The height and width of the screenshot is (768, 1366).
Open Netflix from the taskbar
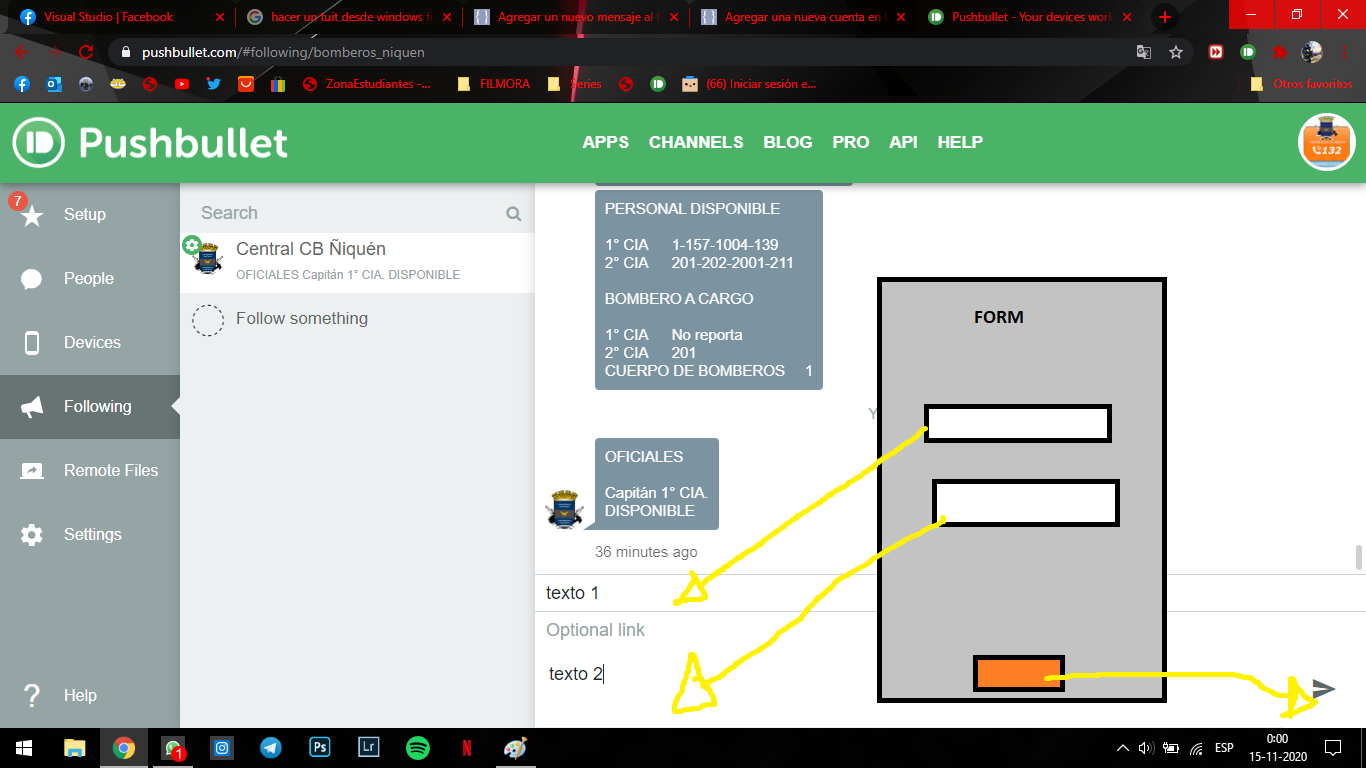point(467,747)
